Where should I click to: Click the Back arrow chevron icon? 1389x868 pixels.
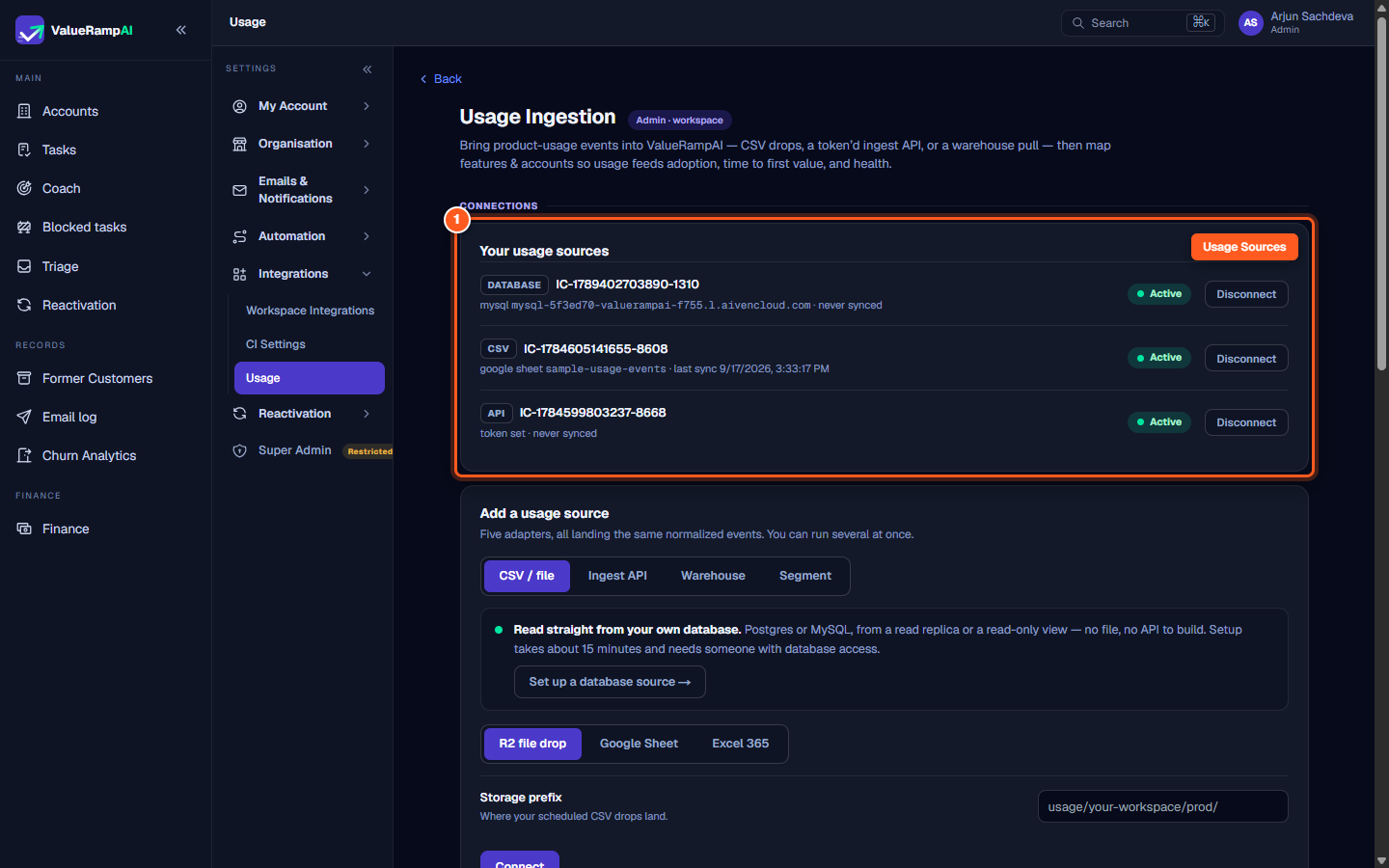(423, 79)
